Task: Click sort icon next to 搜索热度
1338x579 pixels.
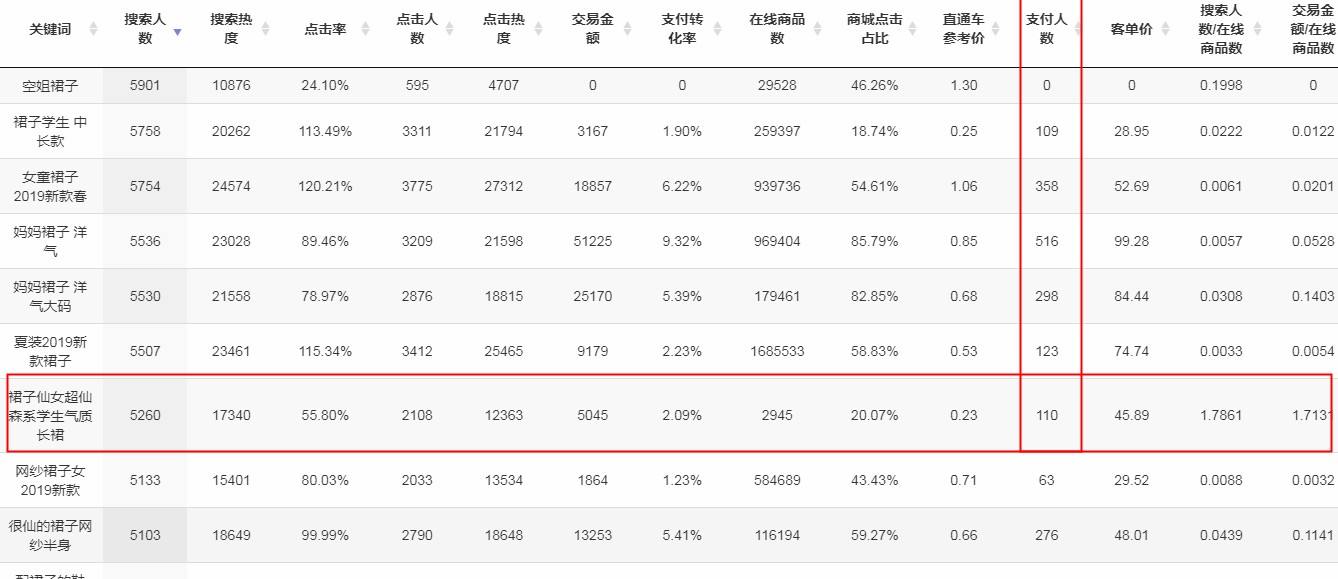Action: 264,29
